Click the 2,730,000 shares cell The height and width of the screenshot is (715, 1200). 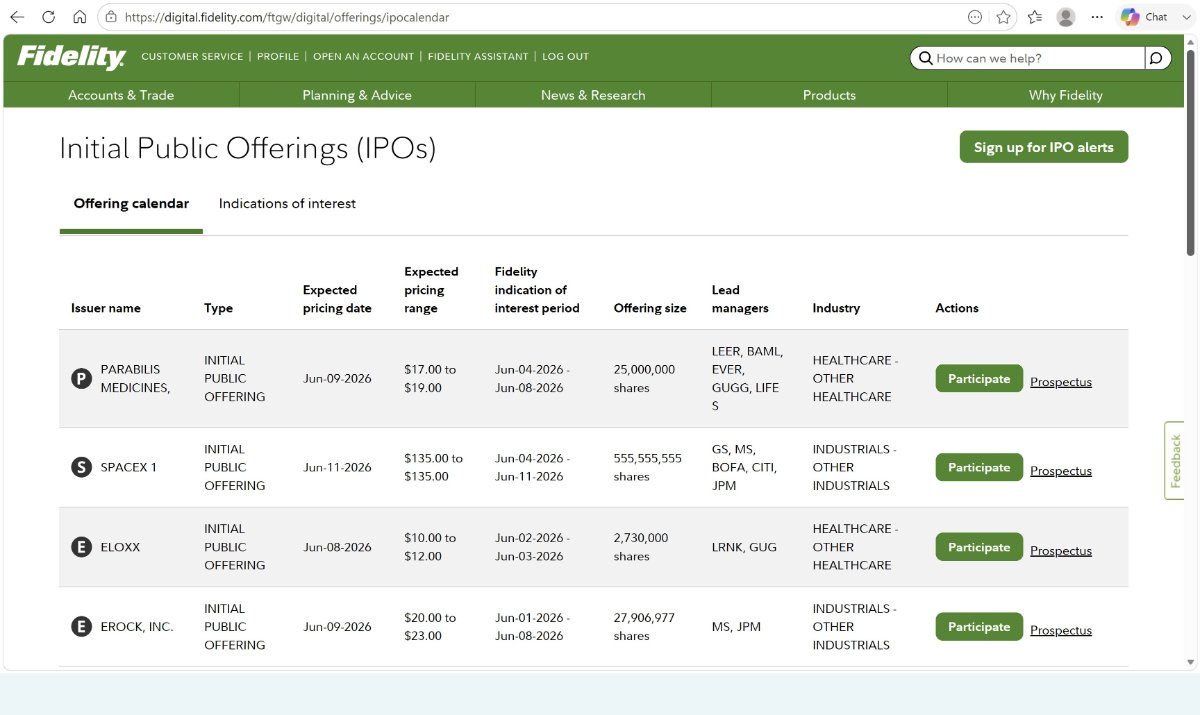click(x=641, y=547)
